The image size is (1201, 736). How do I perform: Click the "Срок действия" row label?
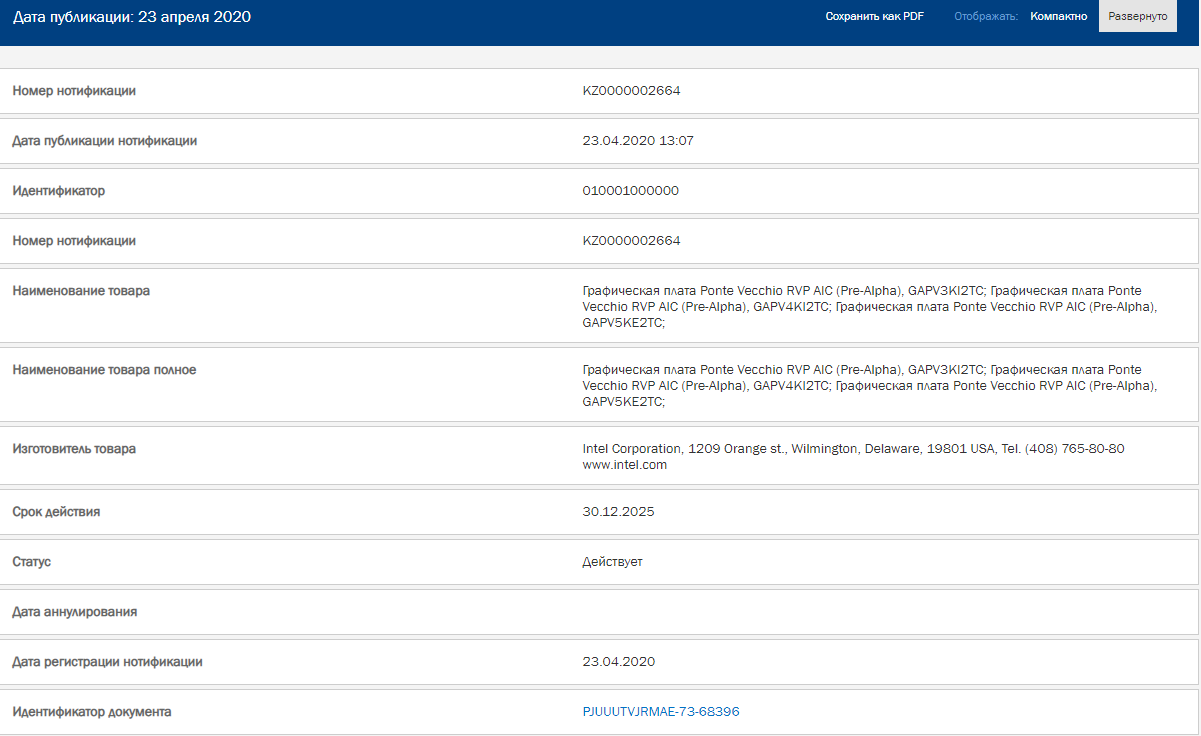point(56,512)
